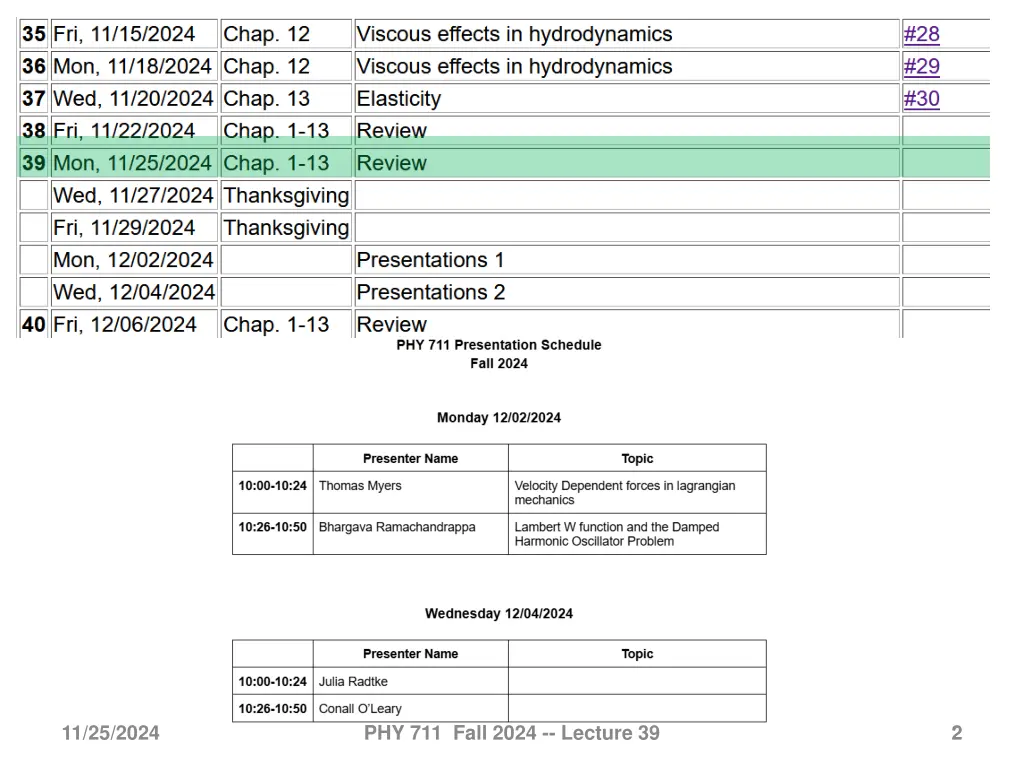Select Presentations 2 schedule entry

point(627,292)
